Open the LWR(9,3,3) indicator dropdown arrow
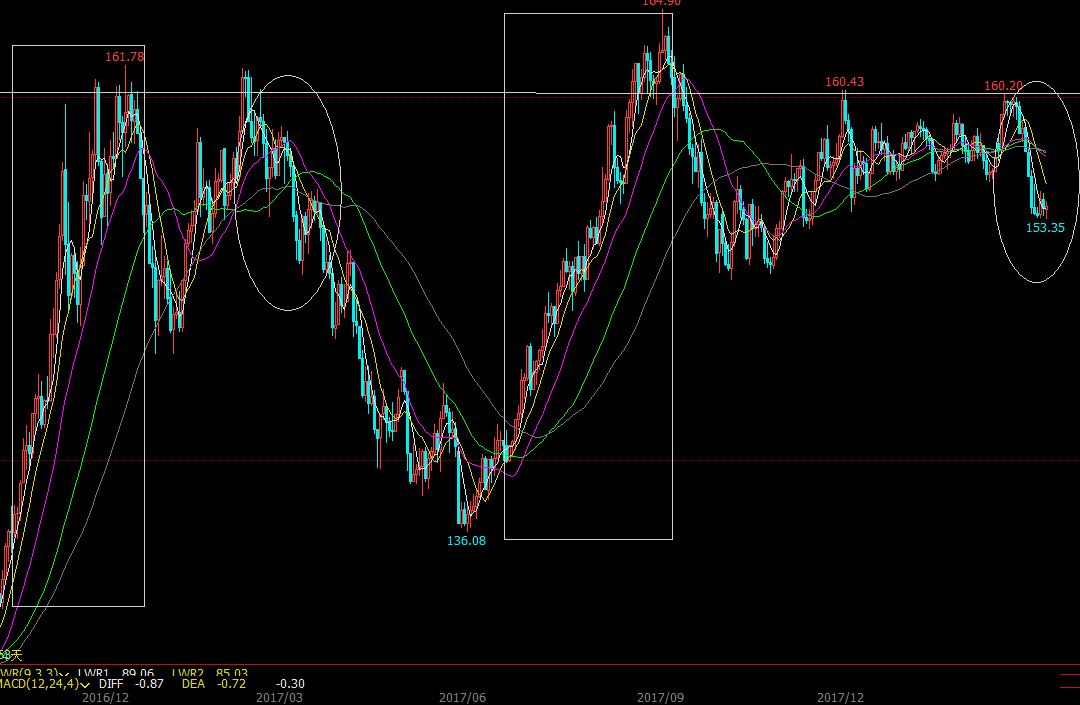The height and width of the screenshot is (705, 1080). pos(63,674)
